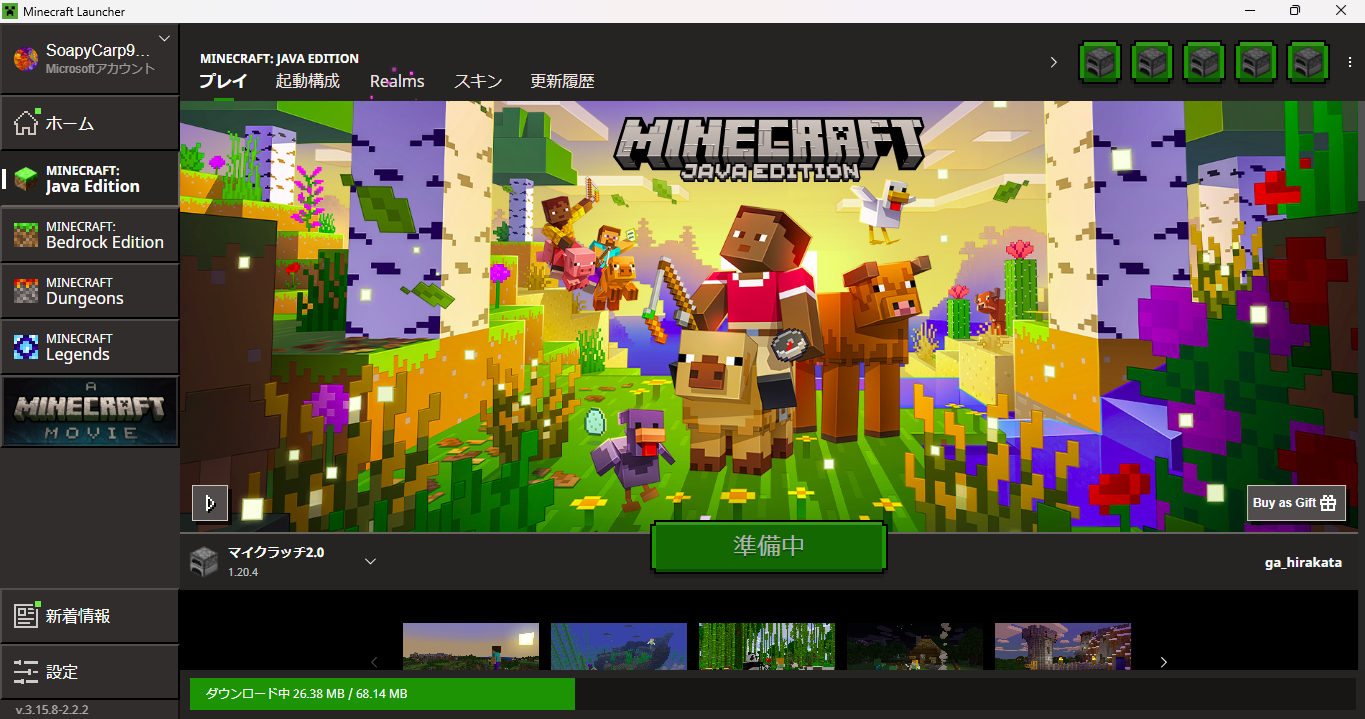
Task: Open A Minecraft Movie banner
Action: coord(90,411)
